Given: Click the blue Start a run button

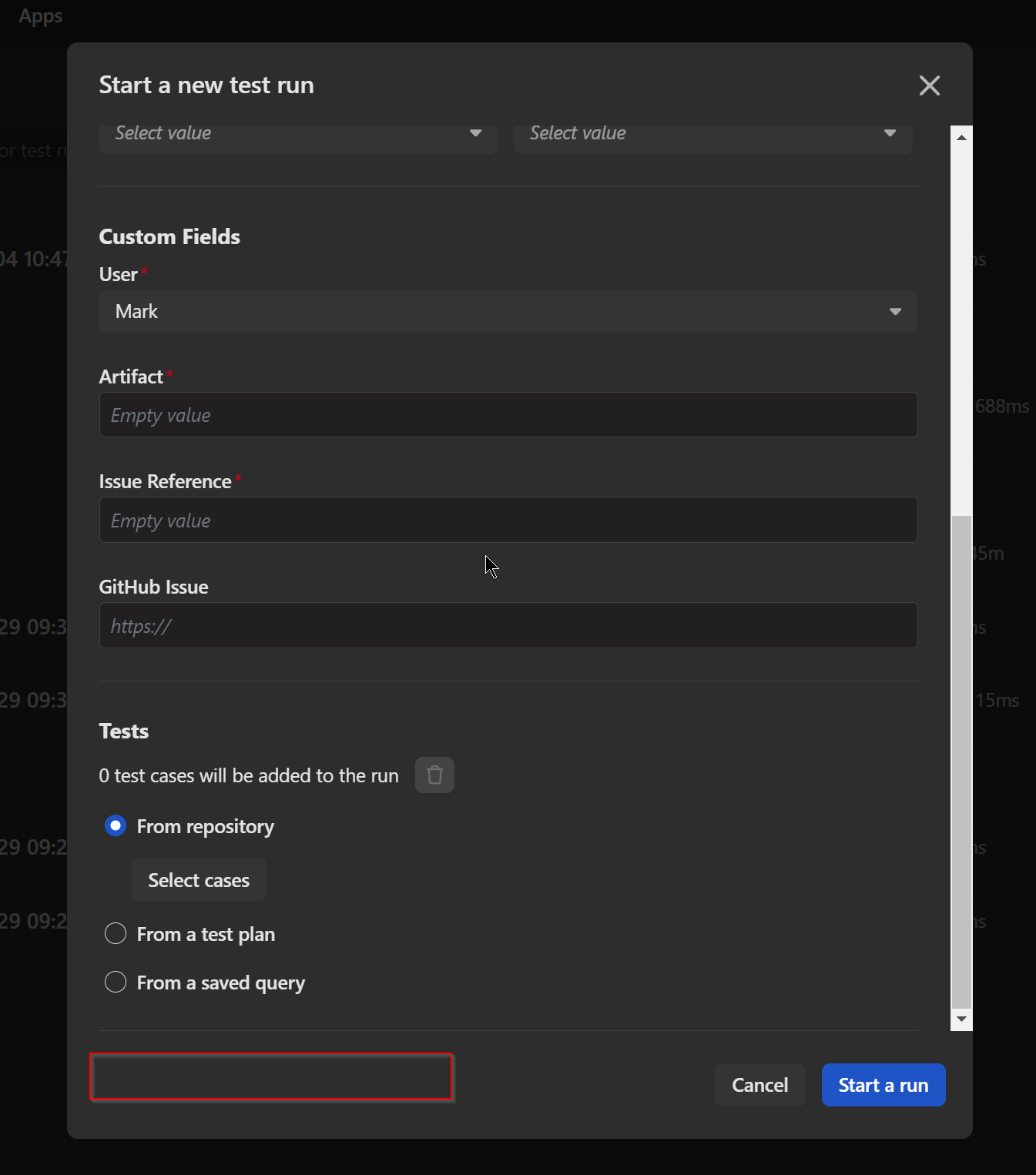Looking at the screenshot, I should tap(883, 1085).
